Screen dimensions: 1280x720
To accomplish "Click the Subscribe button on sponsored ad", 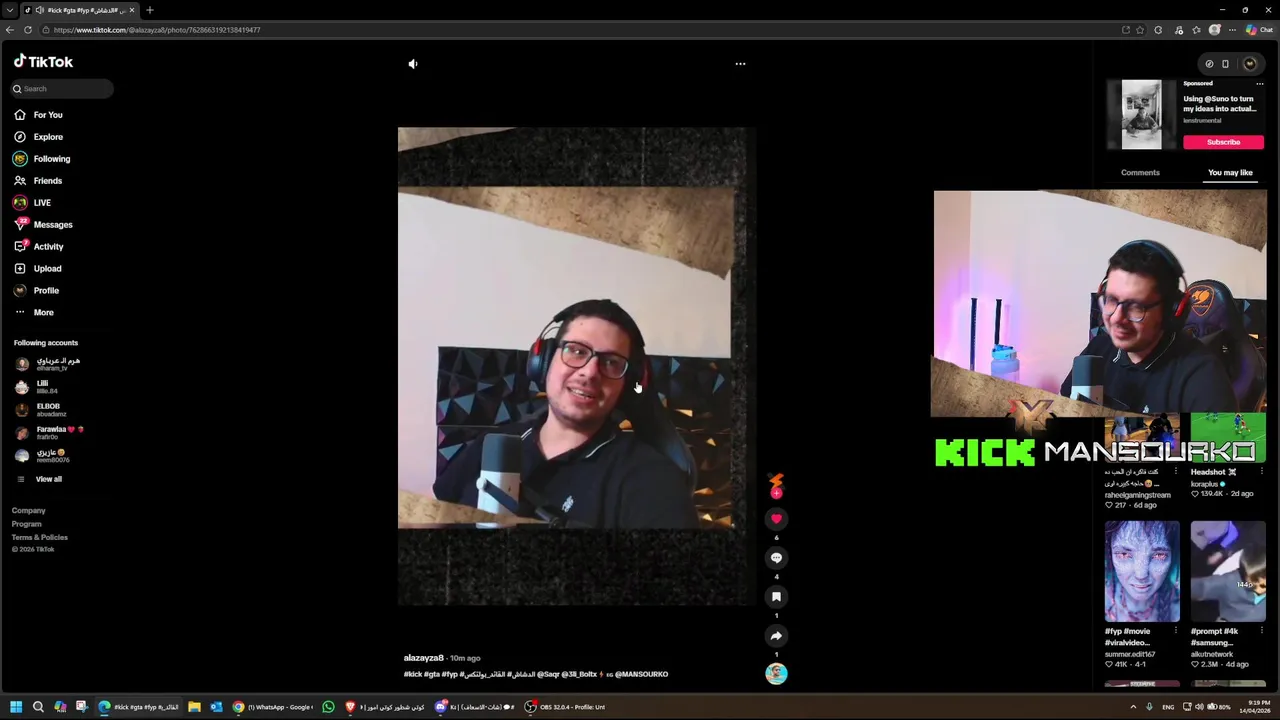I will (1223, 142).
